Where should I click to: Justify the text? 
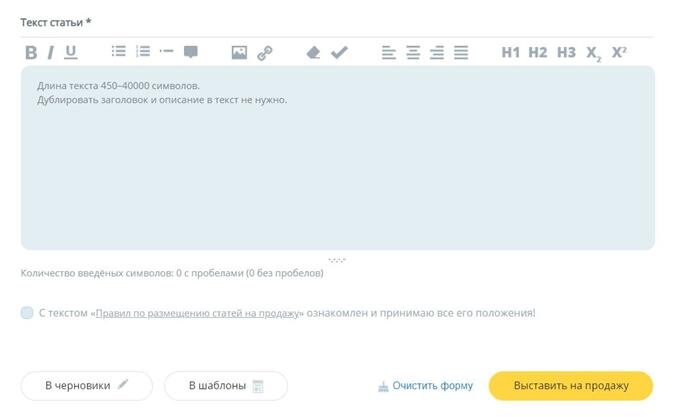click(461, 52)
